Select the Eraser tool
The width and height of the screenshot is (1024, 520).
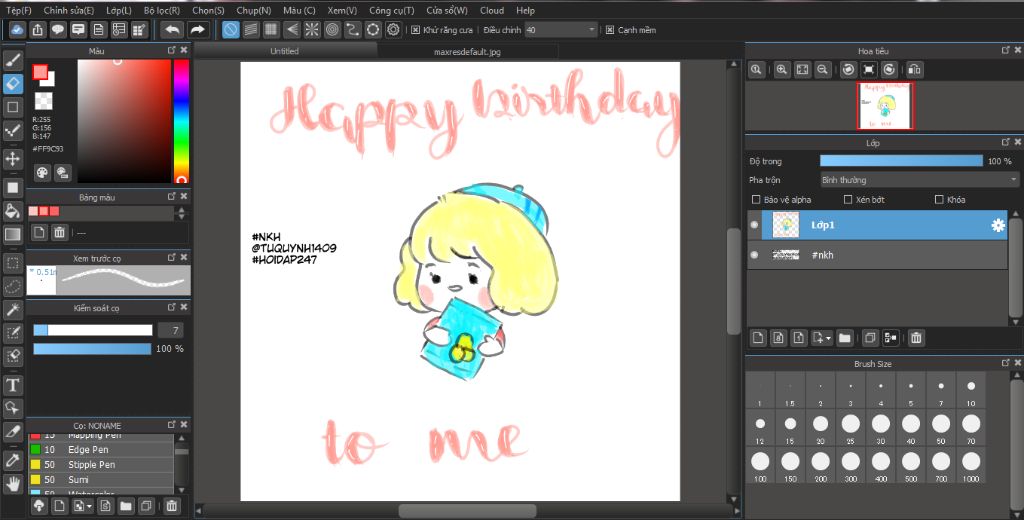[x=13, y=84]
